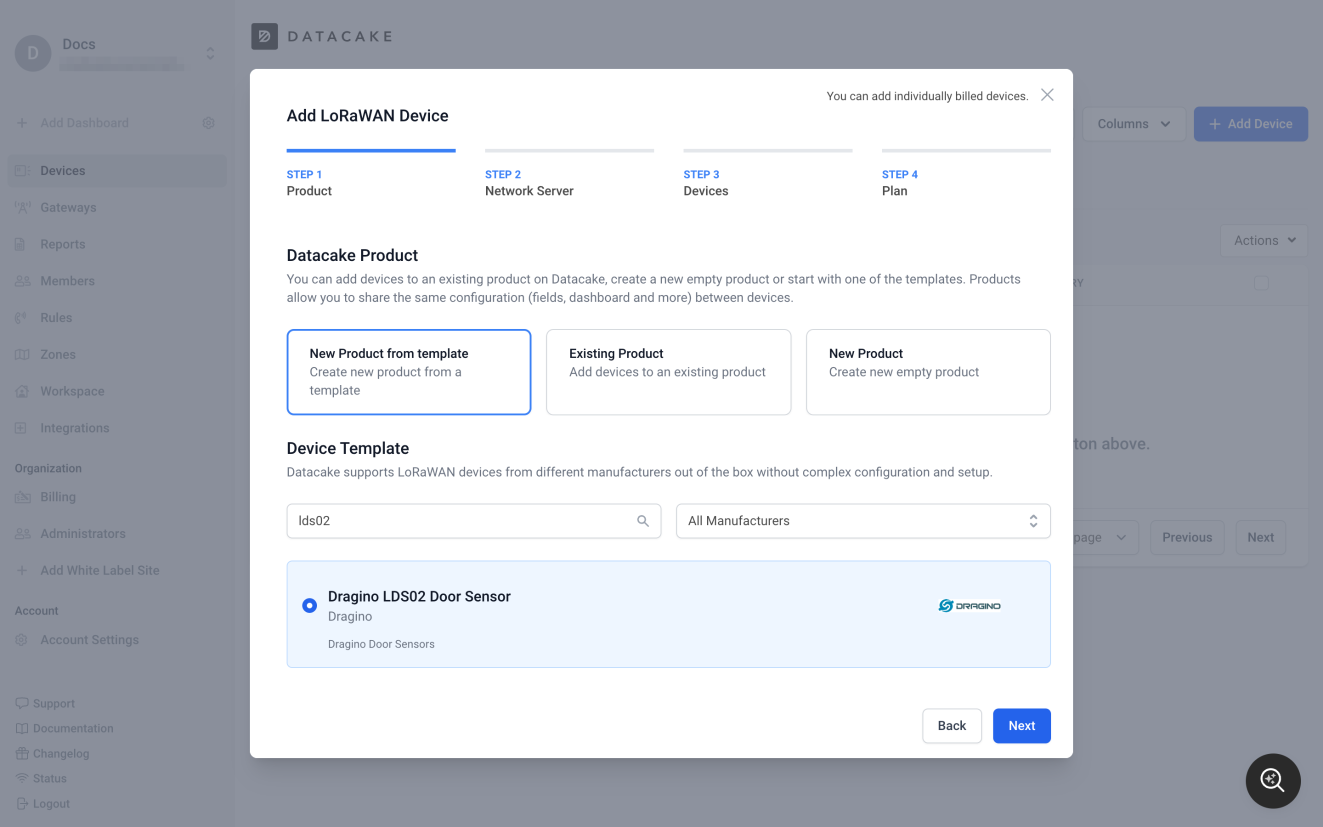Open the All Manufacturers dropdown
The height and width of the screenshot is (827, 1323).
tap(863, 521)
